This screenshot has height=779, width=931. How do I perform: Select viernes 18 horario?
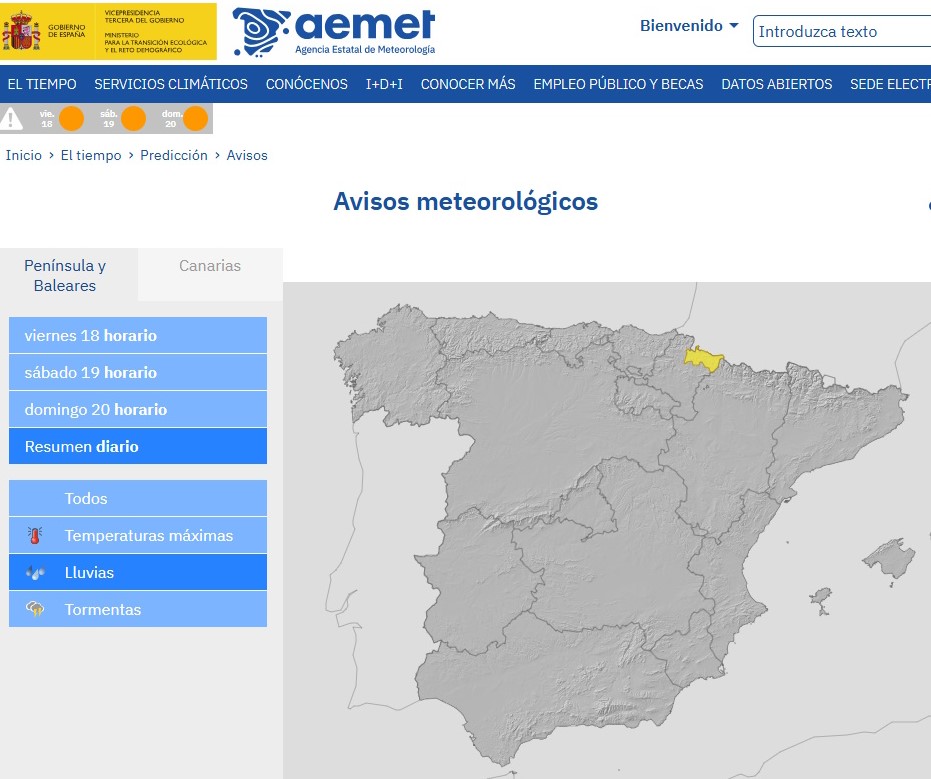point(138,335)
